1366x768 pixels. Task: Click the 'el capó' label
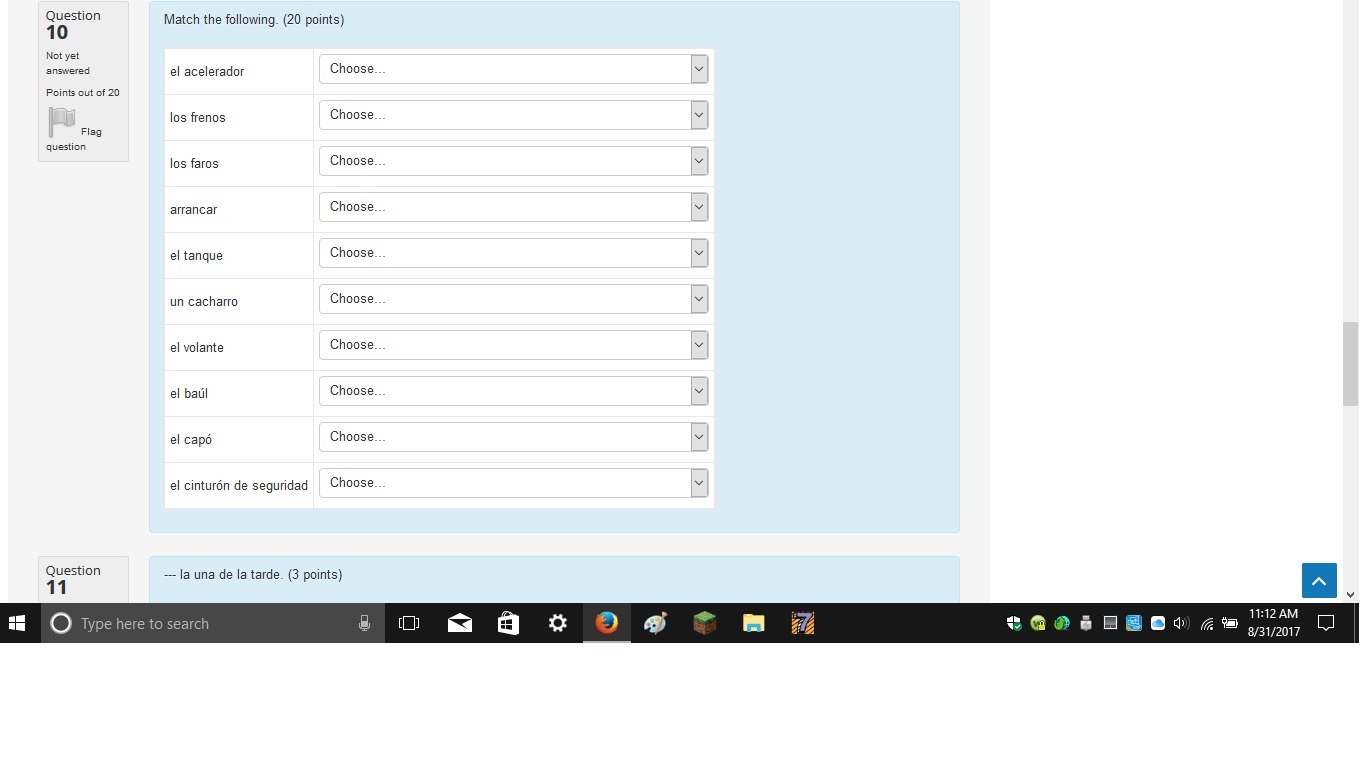(191, 440)
